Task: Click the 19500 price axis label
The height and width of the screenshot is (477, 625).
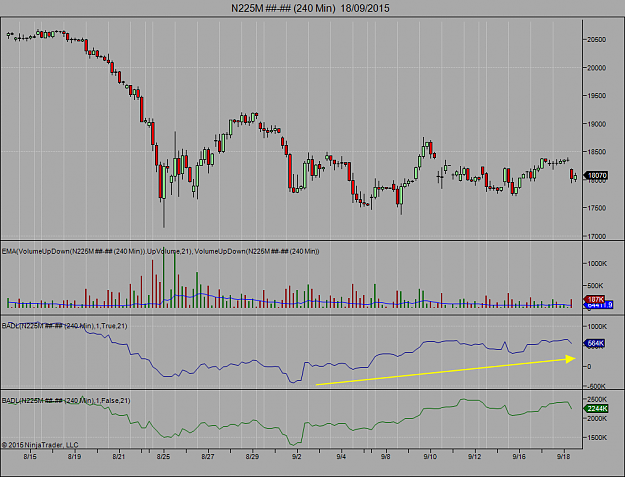Action: pyautogui.click(x=596, y=96)
